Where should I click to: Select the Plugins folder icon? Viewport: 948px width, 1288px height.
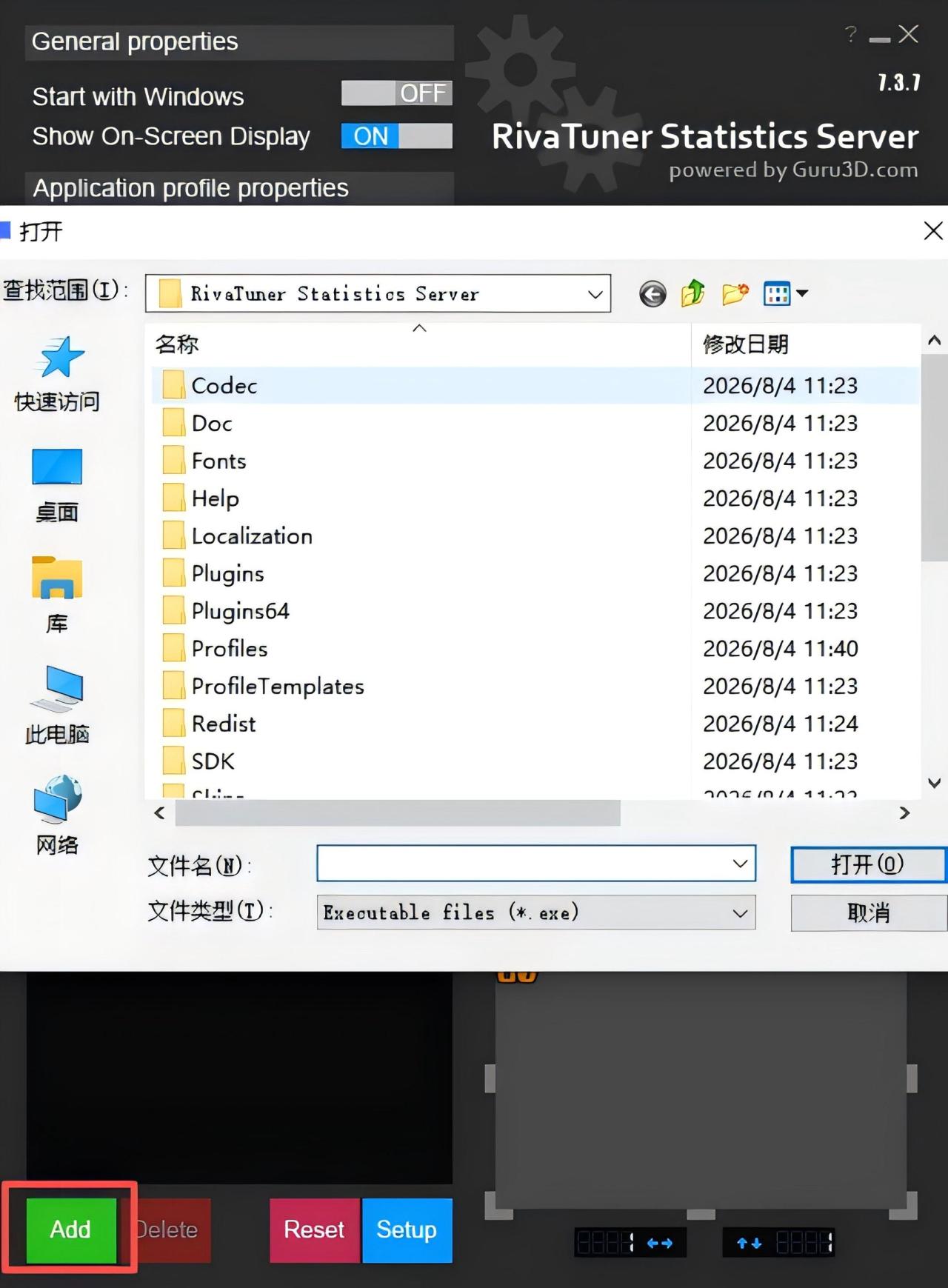pos(173,573)
